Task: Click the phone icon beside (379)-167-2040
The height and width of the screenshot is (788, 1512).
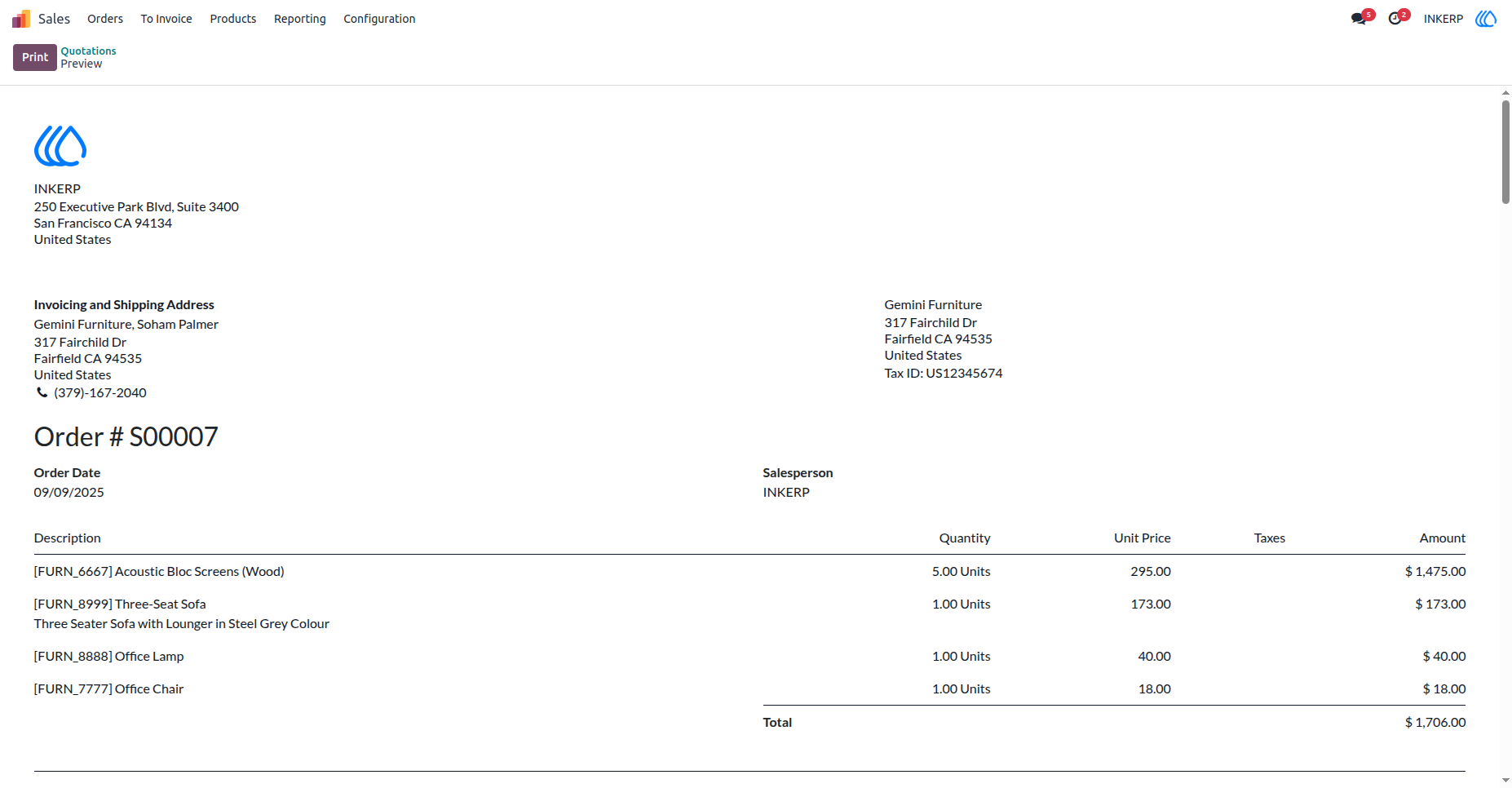Action: (x=42, y=392)
